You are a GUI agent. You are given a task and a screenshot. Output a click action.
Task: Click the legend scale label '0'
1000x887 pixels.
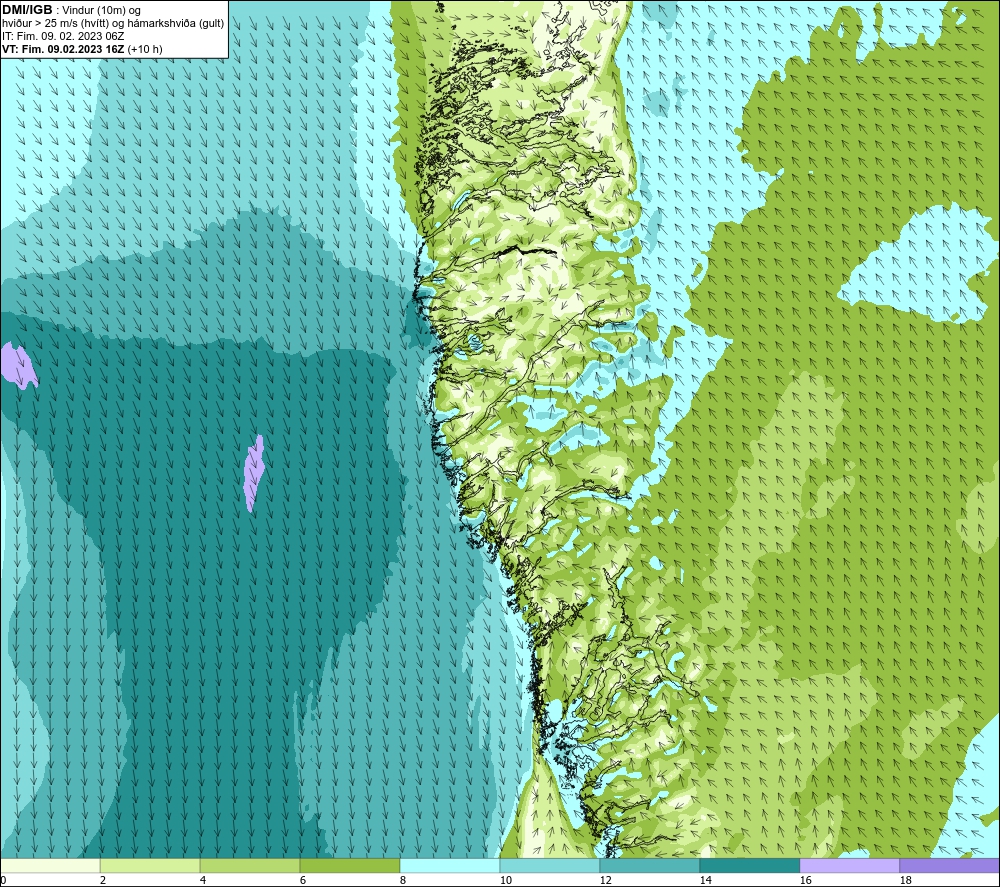[4, 881]
